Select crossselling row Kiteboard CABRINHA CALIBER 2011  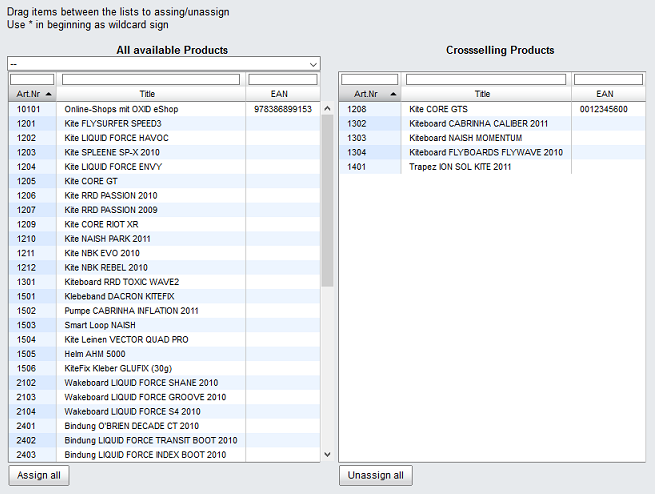tap(493, 124)
